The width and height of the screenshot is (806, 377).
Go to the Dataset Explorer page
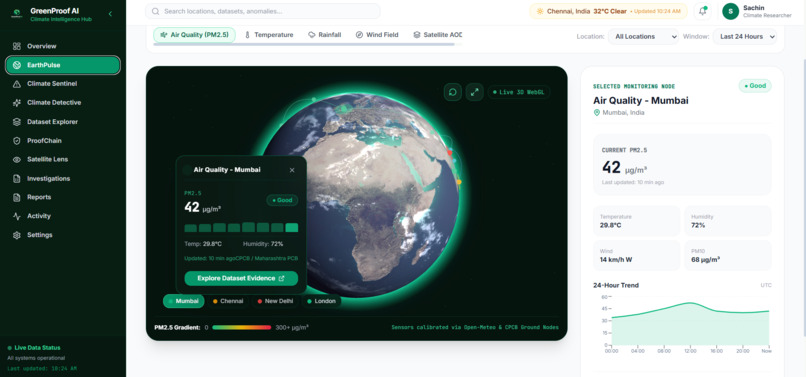63,122
